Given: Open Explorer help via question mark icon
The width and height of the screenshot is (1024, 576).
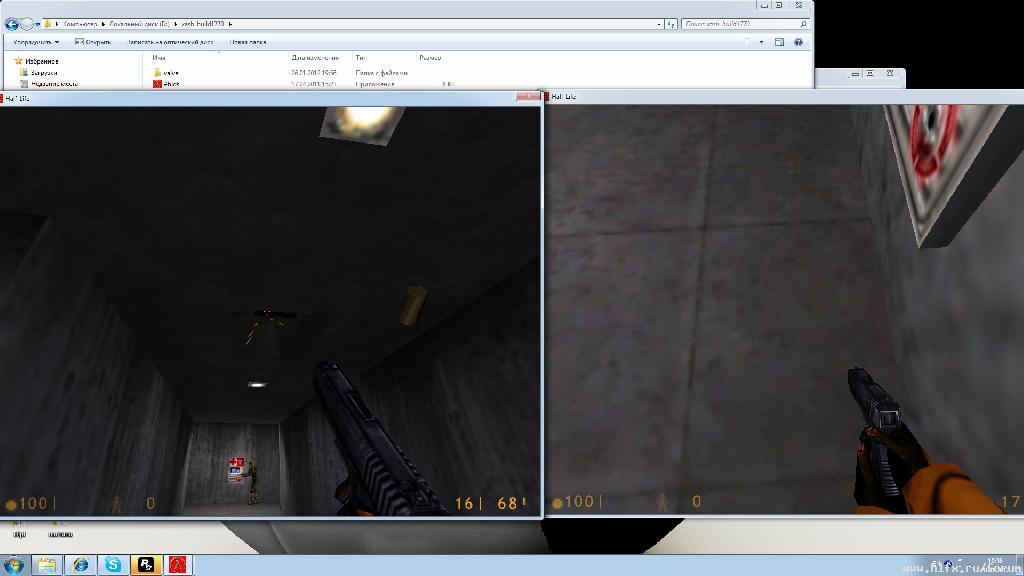Looking at the screenshot, I should [x=798, y=42].
